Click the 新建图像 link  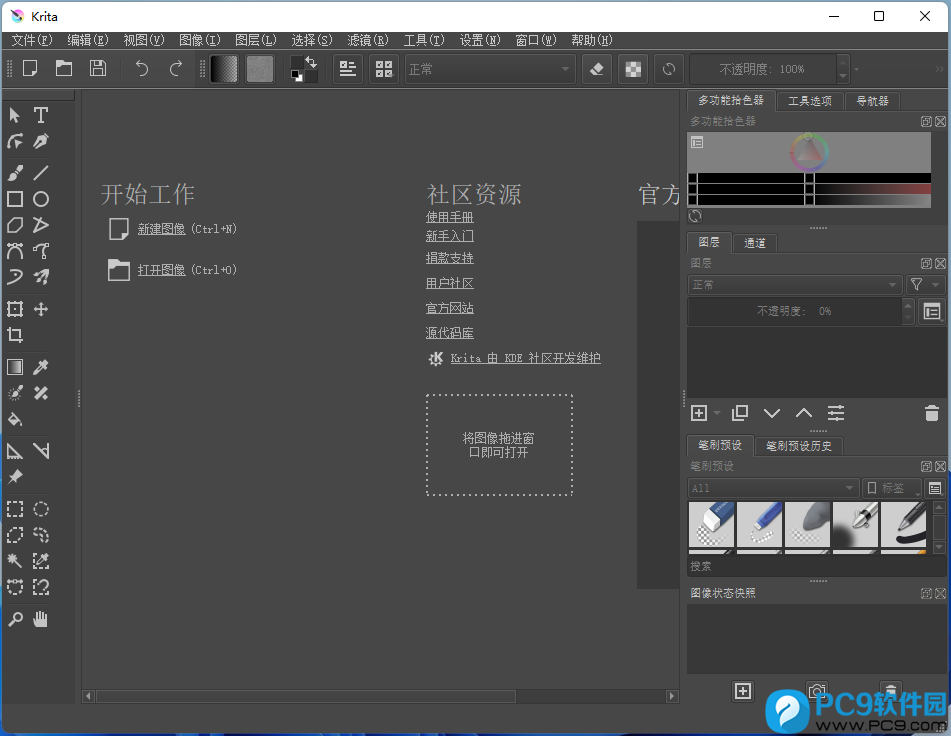(x=161, y=229)
